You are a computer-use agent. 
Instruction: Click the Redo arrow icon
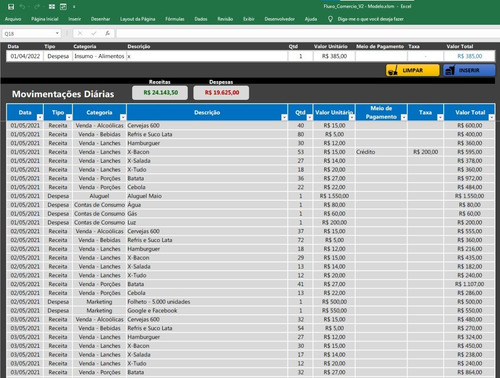click(x=37, y=7)
